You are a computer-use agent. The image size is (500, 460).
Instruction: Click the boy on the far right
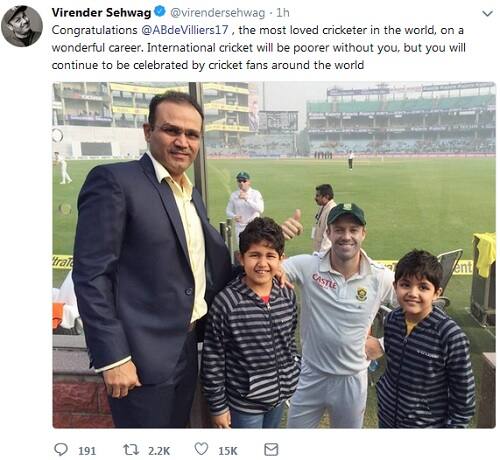427,338
